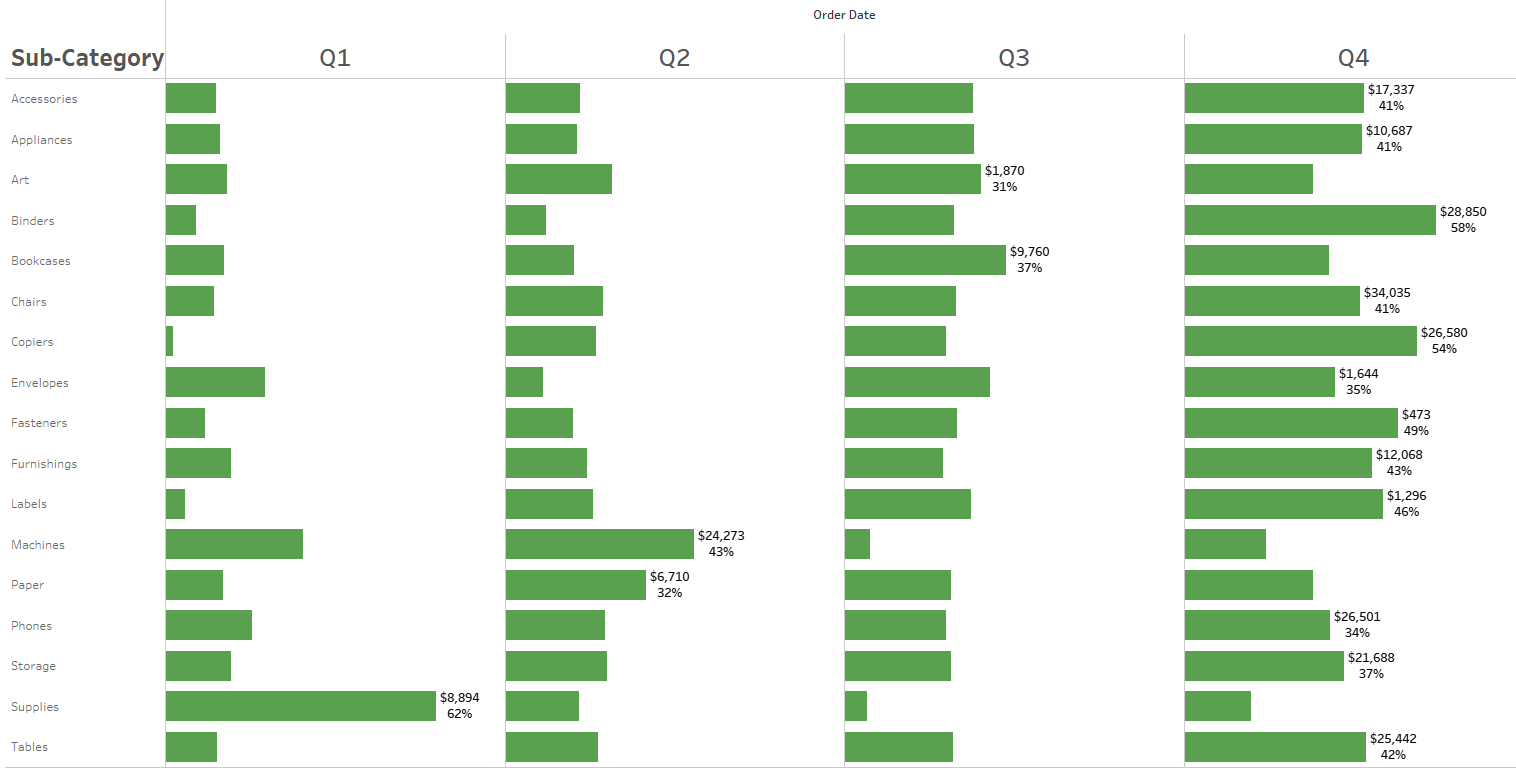The height and width of the screenshot is (772, 1516).
Task: Click the Q1 column header
Action: pyautogui.click(x=335, y=58)
